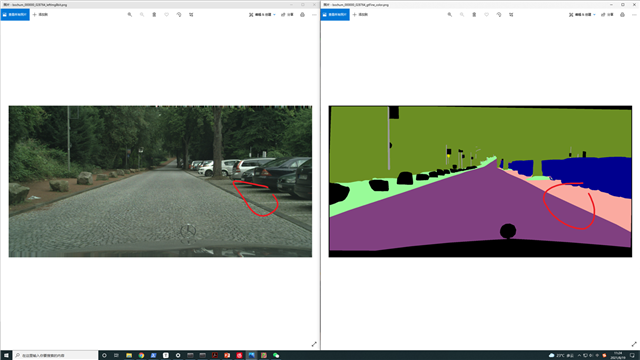Rotate the photo in the left window
Viewport: 640px width, 360px height.
click(179, 15)
